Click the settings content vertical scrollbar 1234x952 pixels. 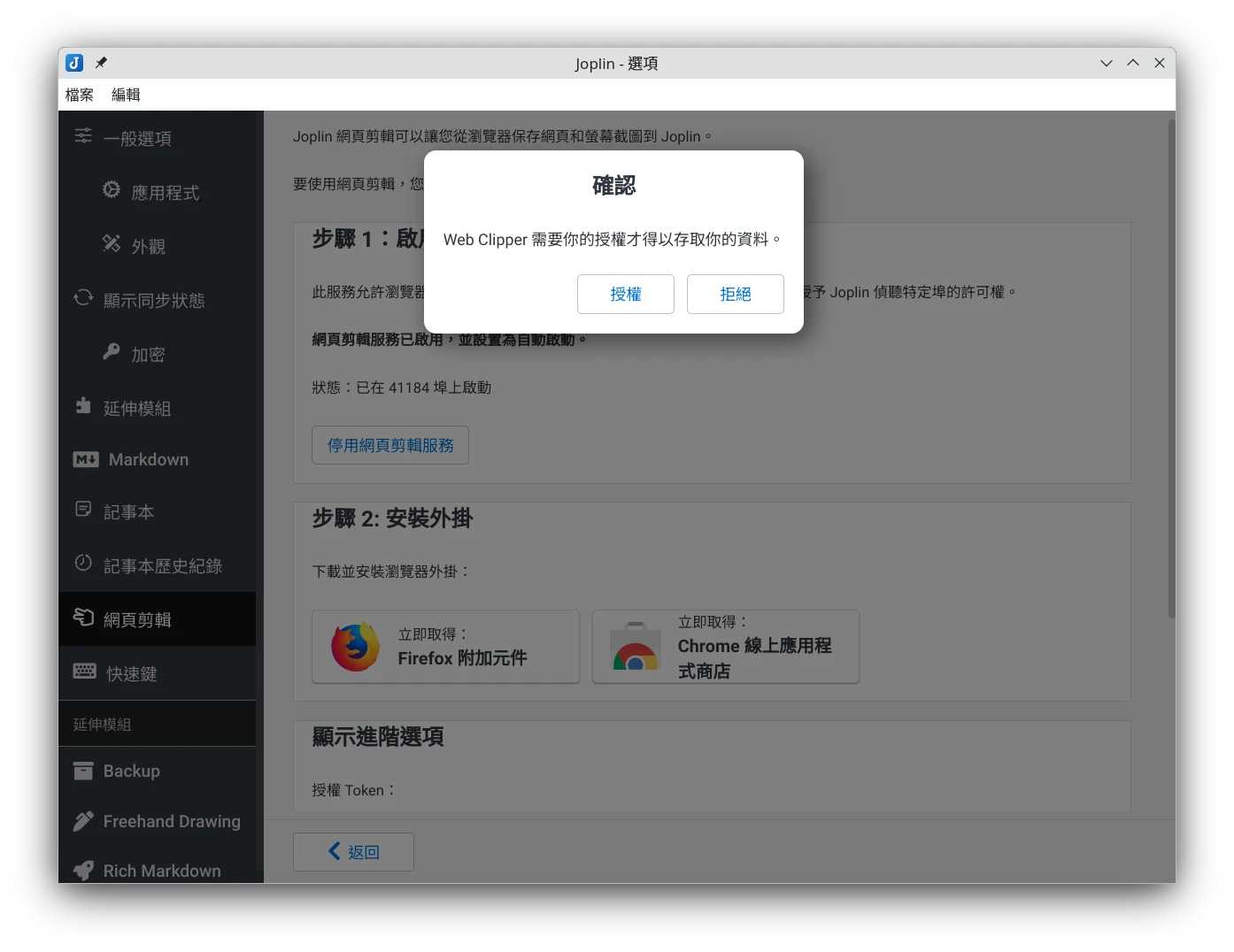1171,368
